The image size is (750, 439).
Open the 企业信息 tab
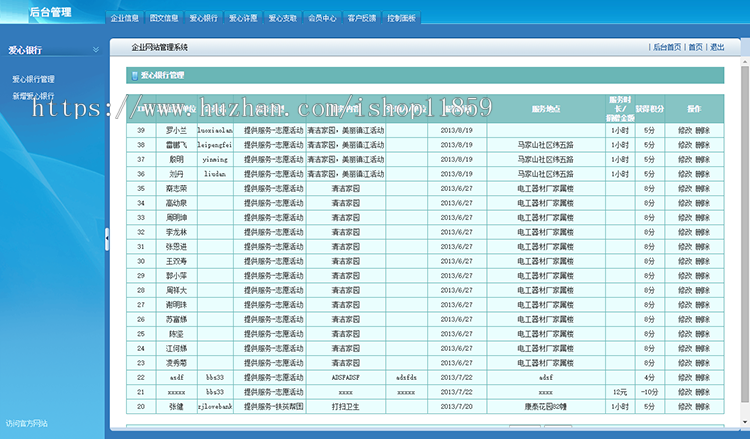125,18
